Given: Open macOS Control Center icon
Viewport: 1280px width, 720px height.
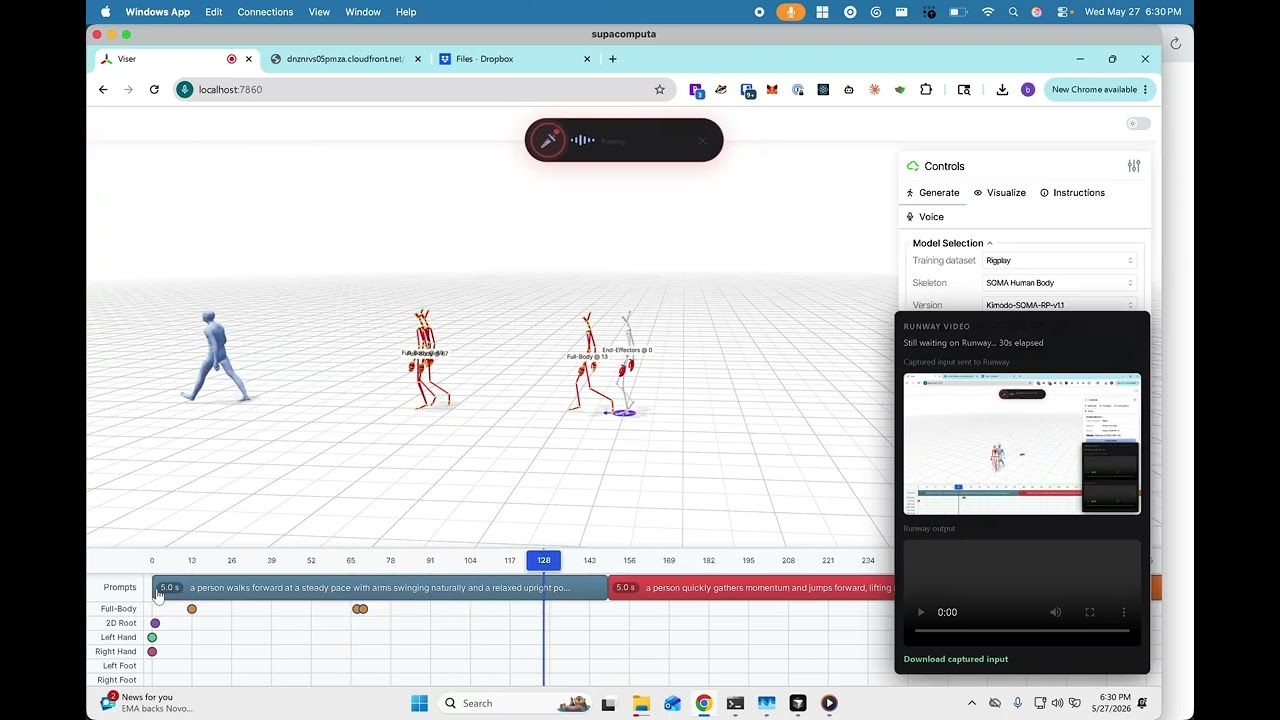Looking at the screenshot, I should coord(1064,12).
